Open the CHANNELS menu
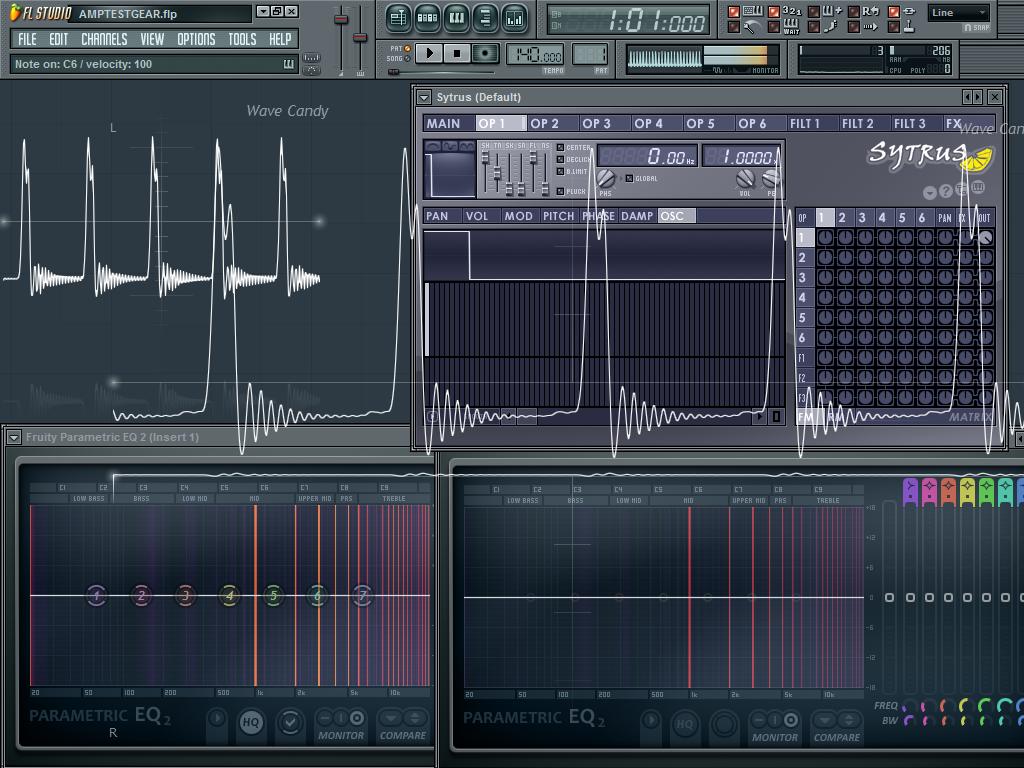 [104, 39]
